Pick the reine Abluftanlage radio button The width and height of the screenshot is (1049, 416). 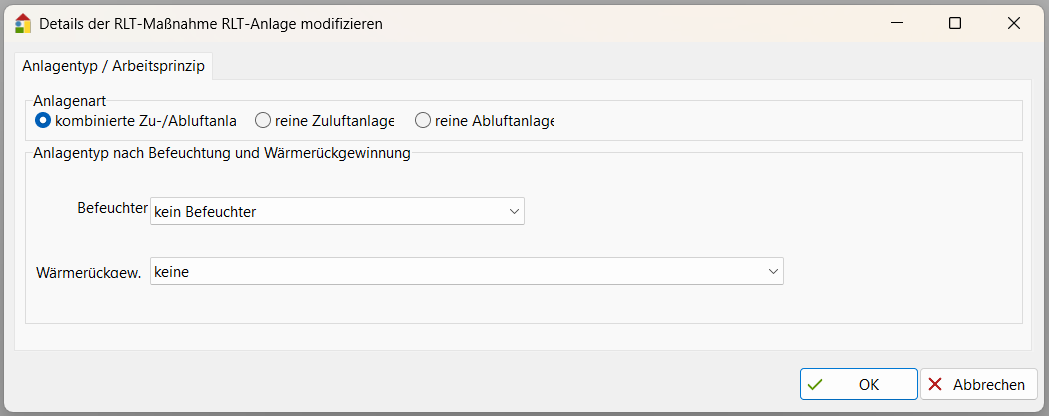click(423, 121)
